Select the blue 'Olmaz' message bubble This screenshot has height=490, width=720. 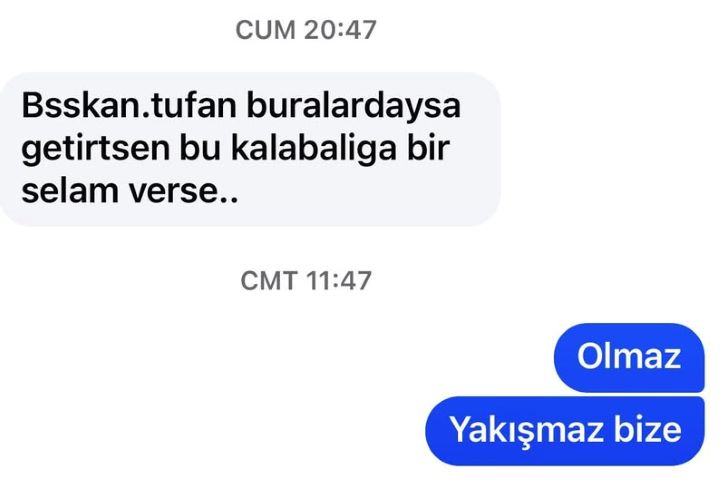629,357
